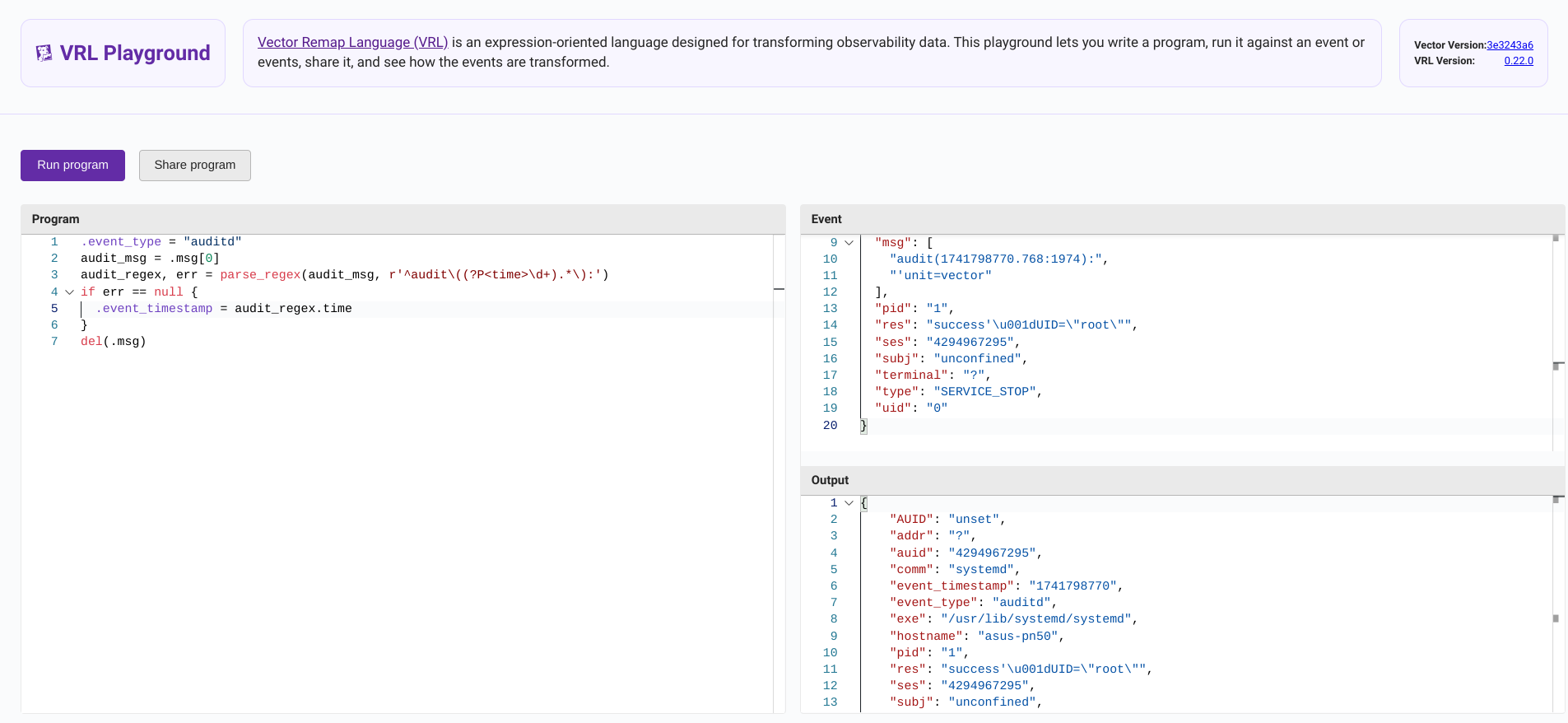Viewport: 1568px width, 723px height.
Task: Click the VRL Playground title text
Action: pyautogui.click(x=135, y=54)
